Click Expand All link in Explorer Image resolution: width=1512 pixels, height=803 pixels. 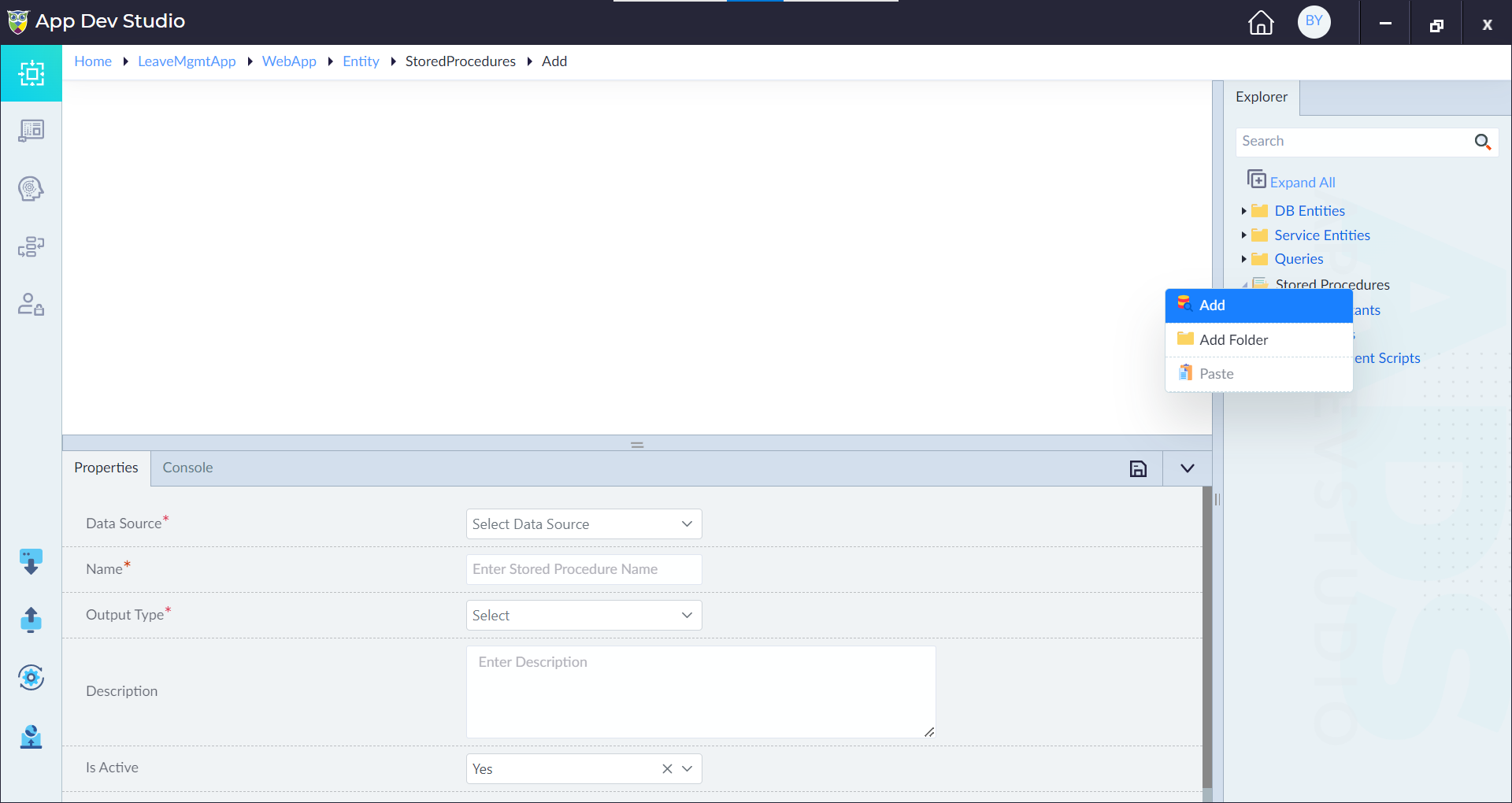pyautogui.click(x=1303, y=183)
